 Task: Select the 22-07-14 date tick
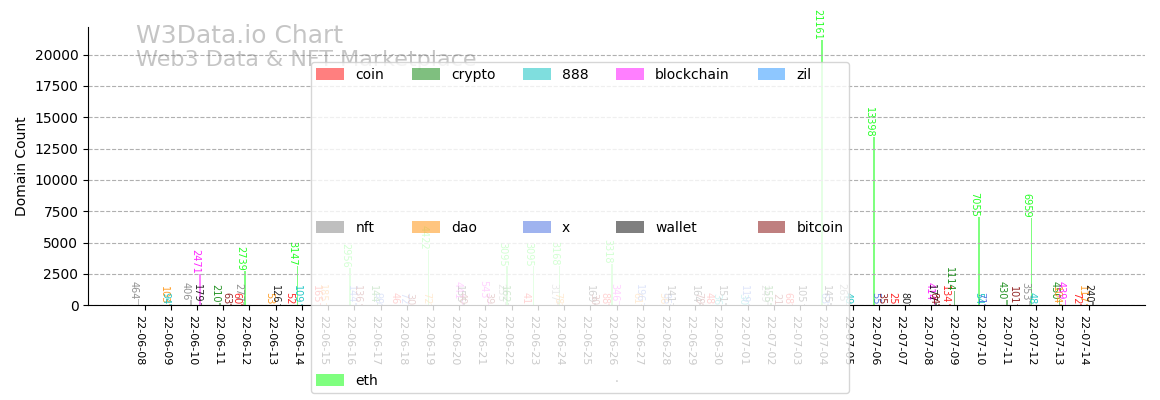click(x=1083, y=341)
